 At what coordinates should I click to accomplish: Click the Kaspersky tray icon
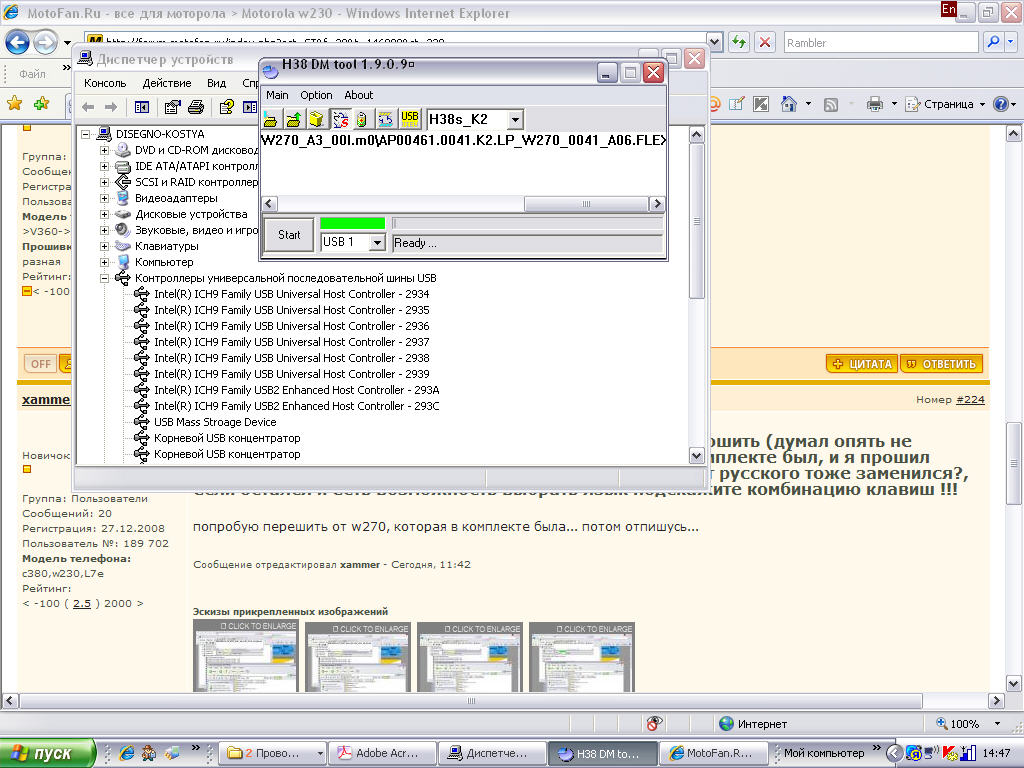(x=950, y=753)
